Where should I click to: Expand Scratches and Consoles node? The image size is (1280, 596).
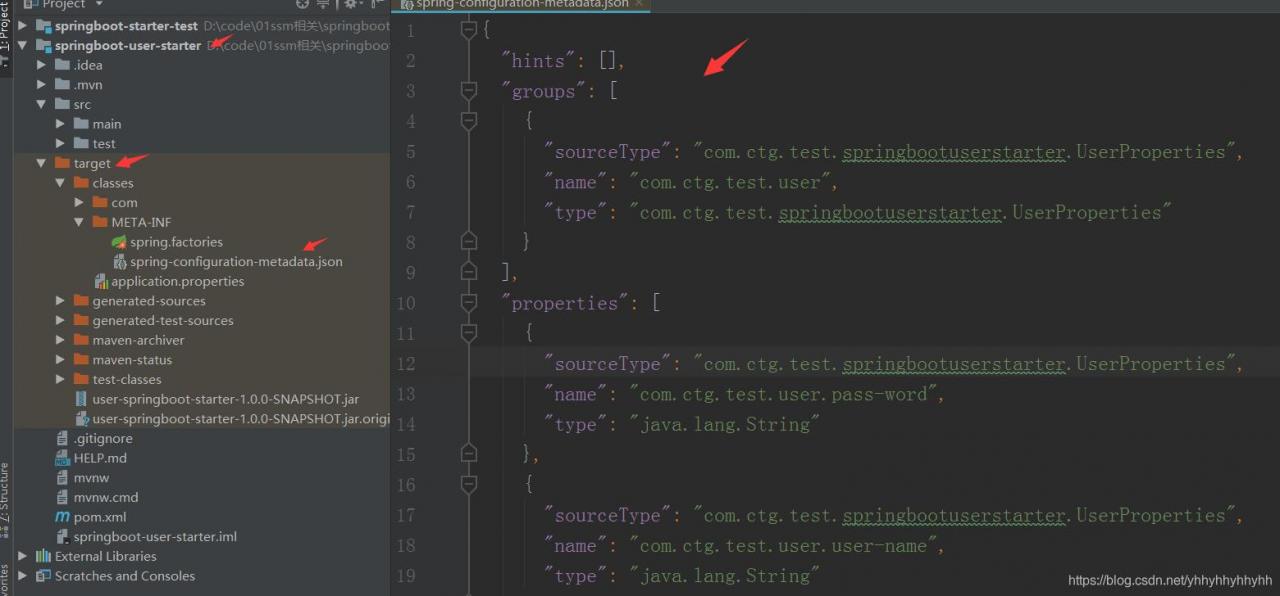(22, 576)
